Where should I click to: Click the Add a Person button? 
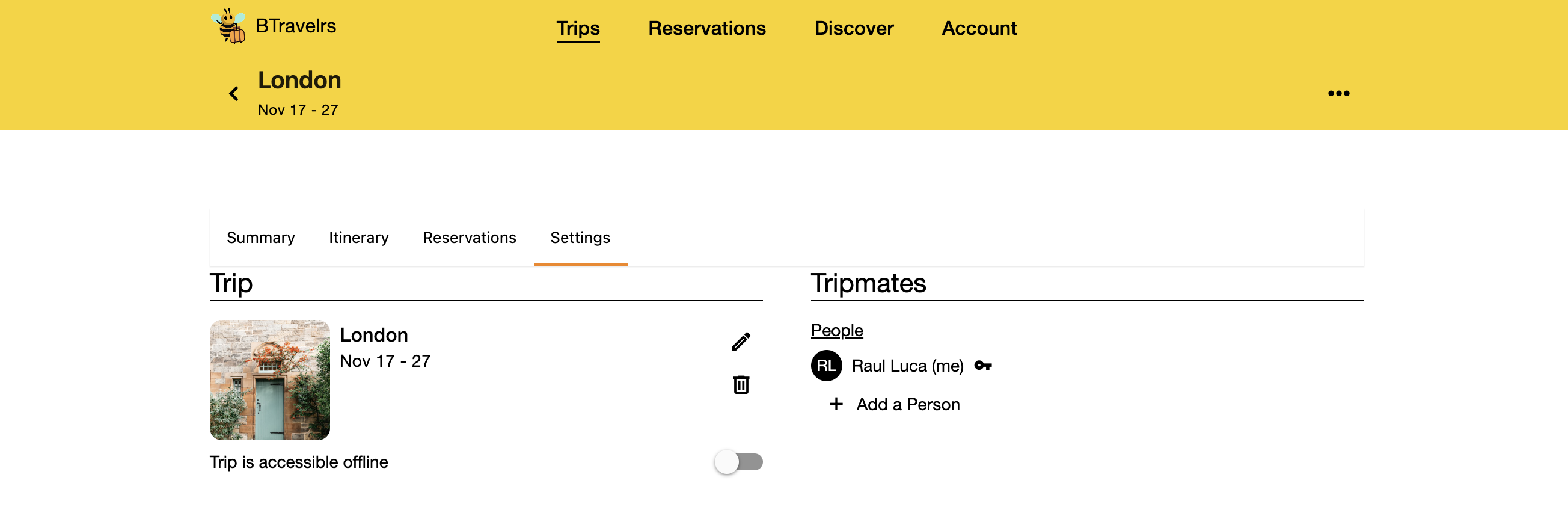[x=908, y=405]
